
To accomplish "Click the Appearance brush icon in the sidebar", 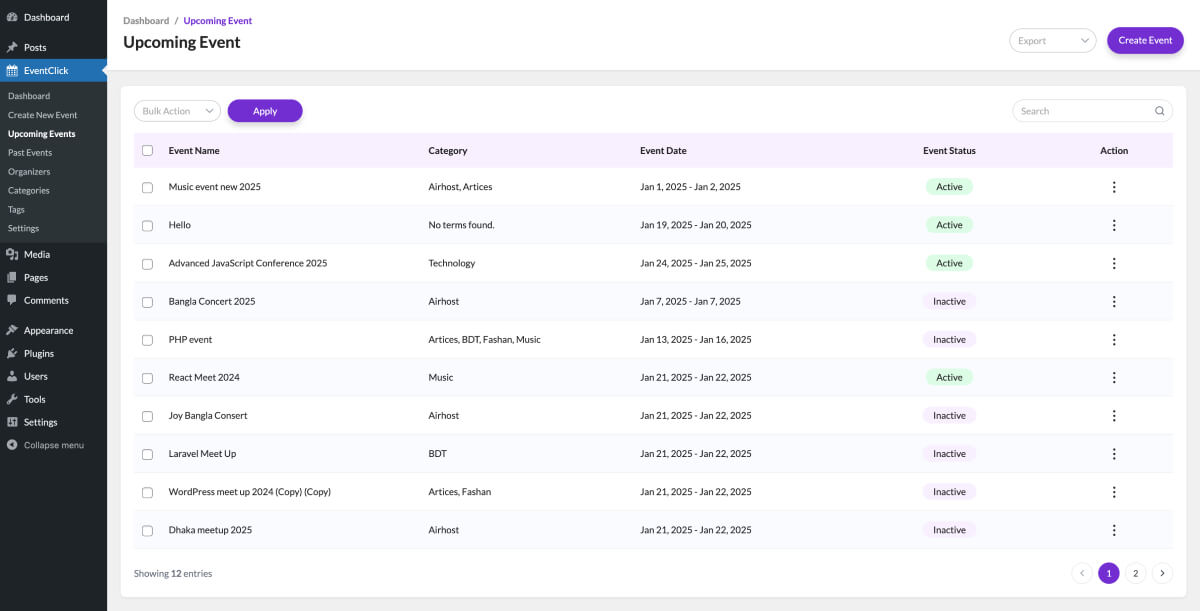I will [x=12, y=330].
